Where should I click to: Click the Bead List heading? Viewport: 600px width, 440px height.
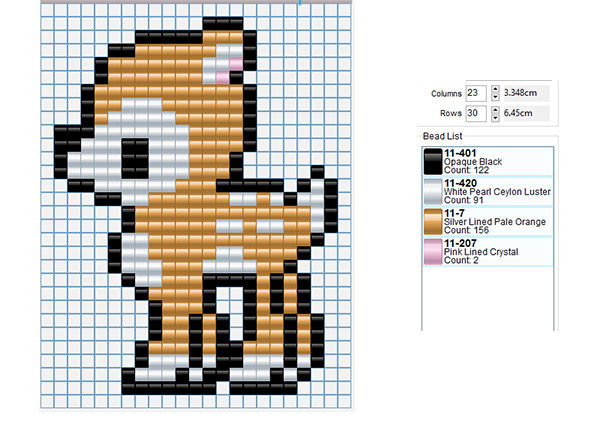point(442,136)
